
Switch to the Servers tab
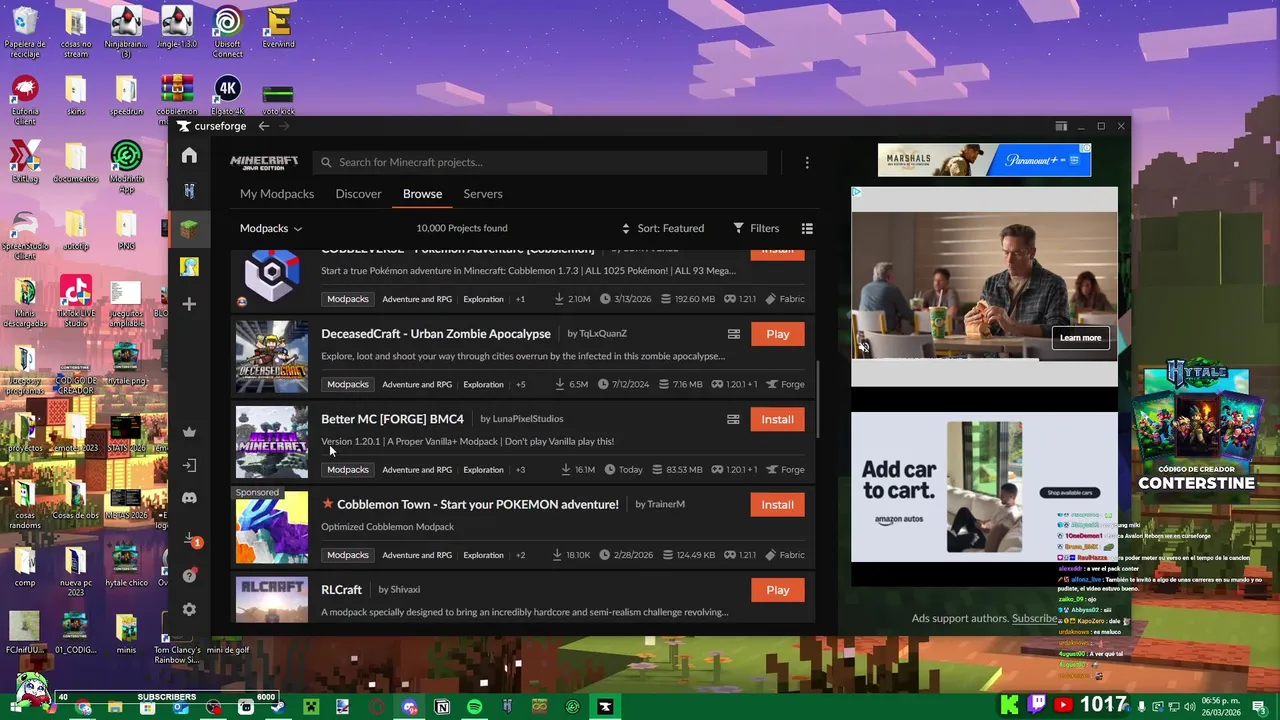483,194
